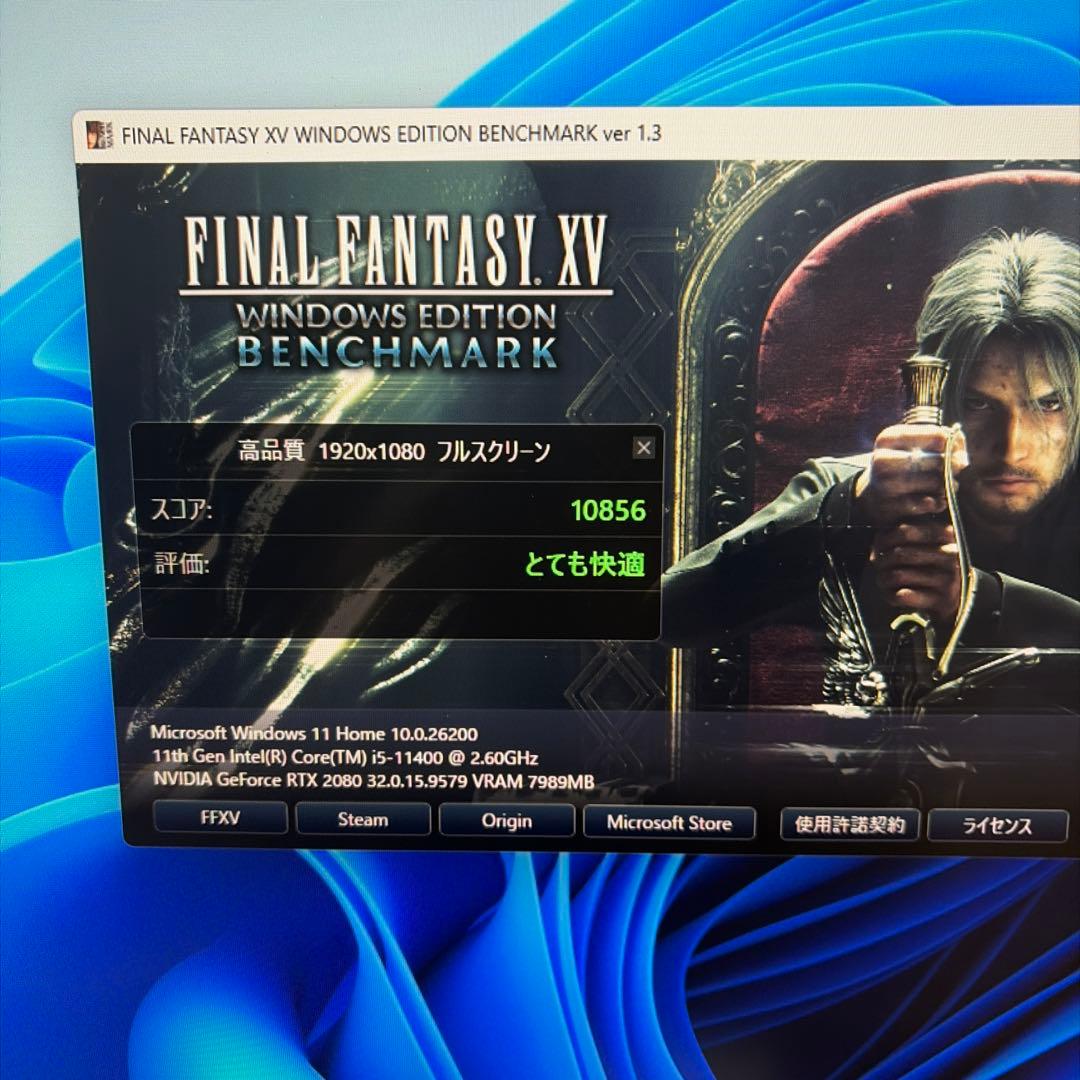Viewport: 1080px width, 1080px height.
Task: Open the 使用許諾契約 button
Action: (x=849, y=824)
